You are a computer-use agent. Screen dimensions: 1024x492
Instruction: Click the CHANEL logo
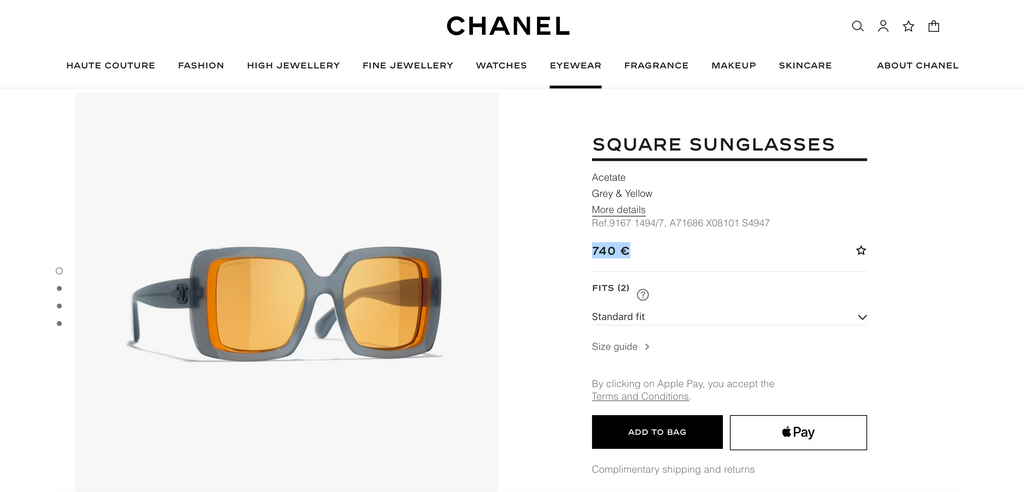[x=508, y=26]
